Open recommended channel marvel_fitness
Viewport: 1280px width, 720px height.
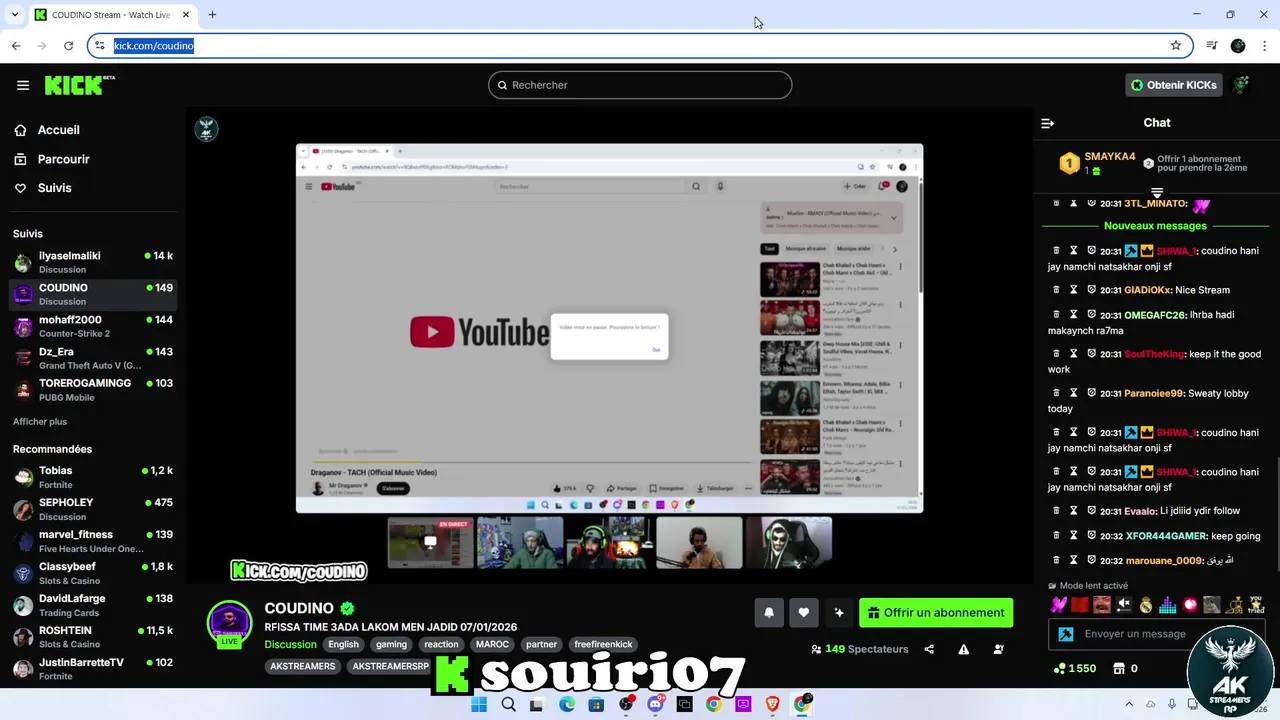(x=94, y=541)
